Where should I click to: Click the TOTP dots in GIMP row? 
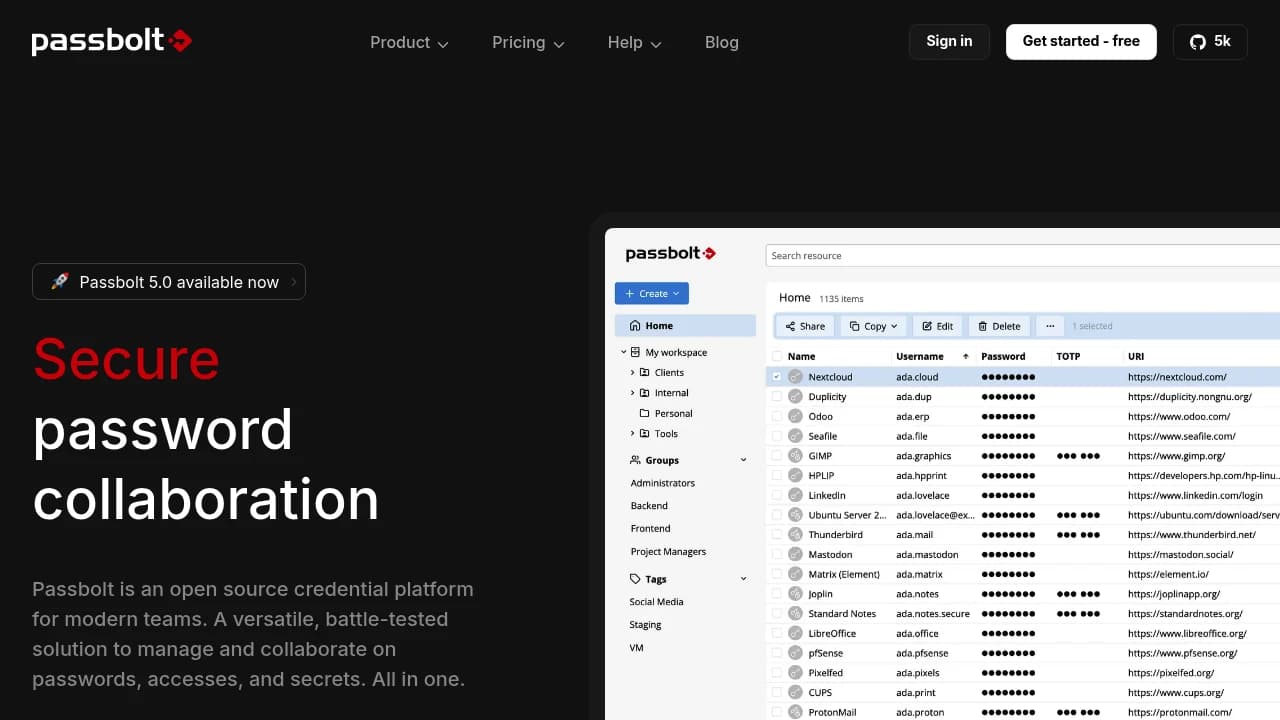(x=1078, y=456)
